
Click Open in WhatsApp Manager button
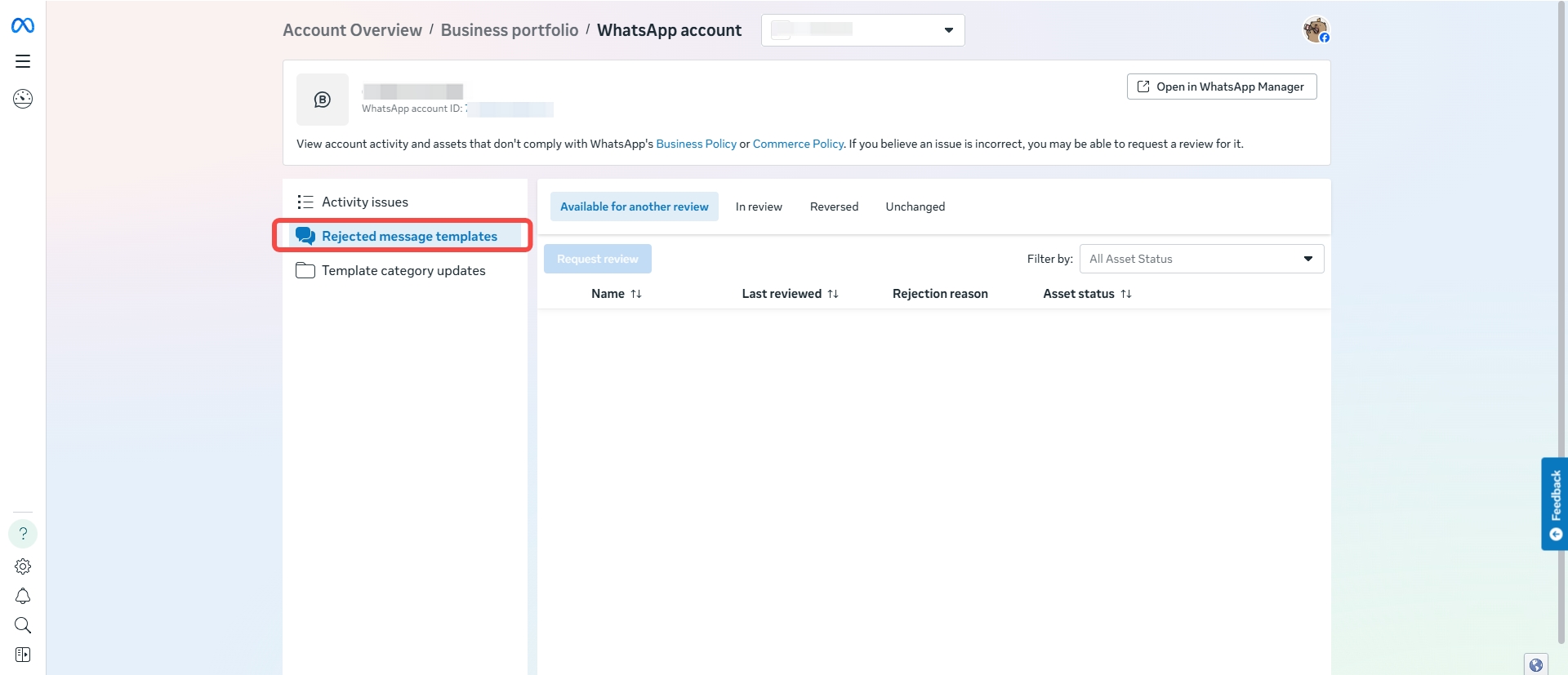coord(1222,87)
